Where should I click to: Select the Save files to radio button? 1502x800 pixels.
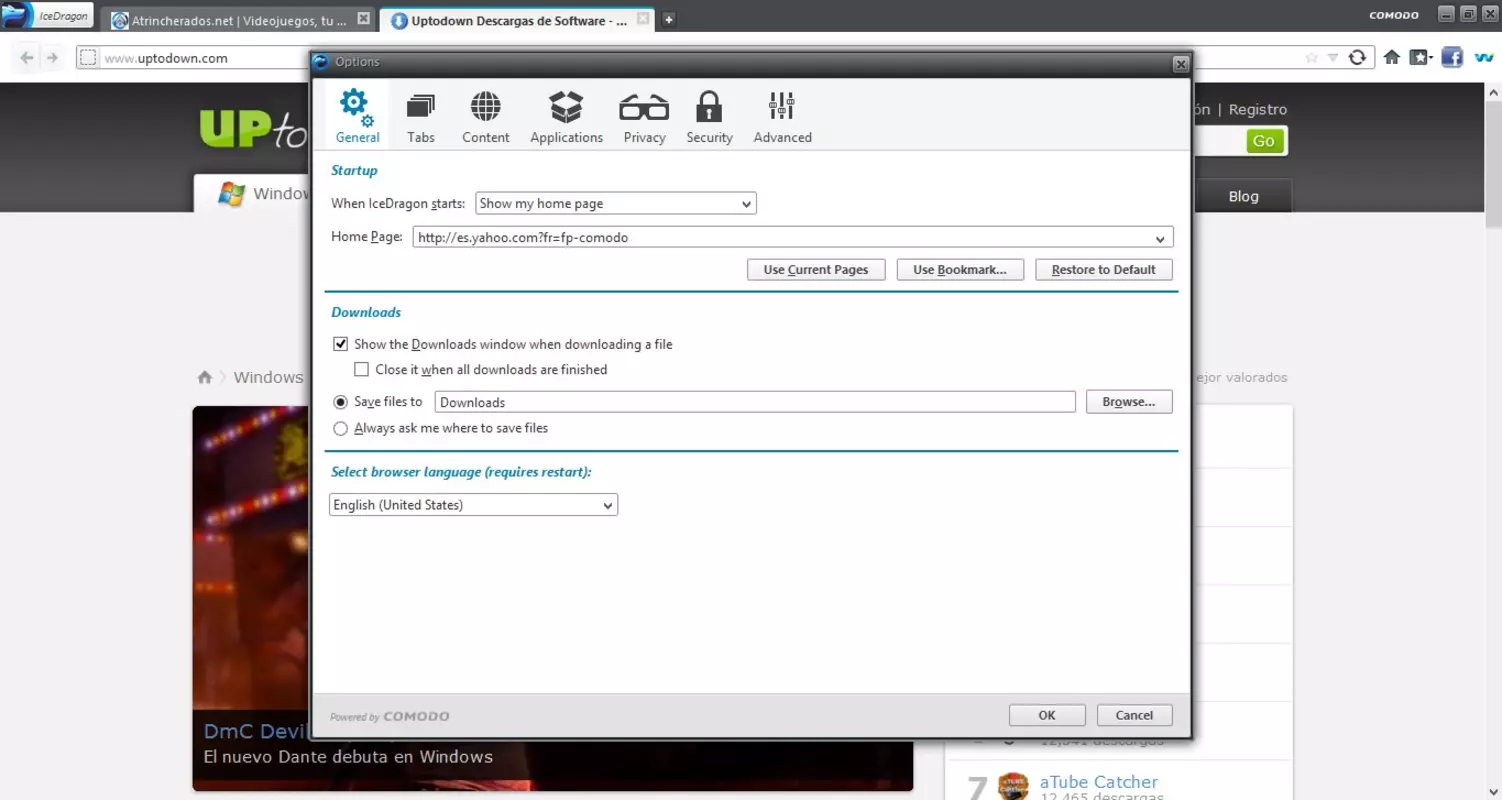341,402
